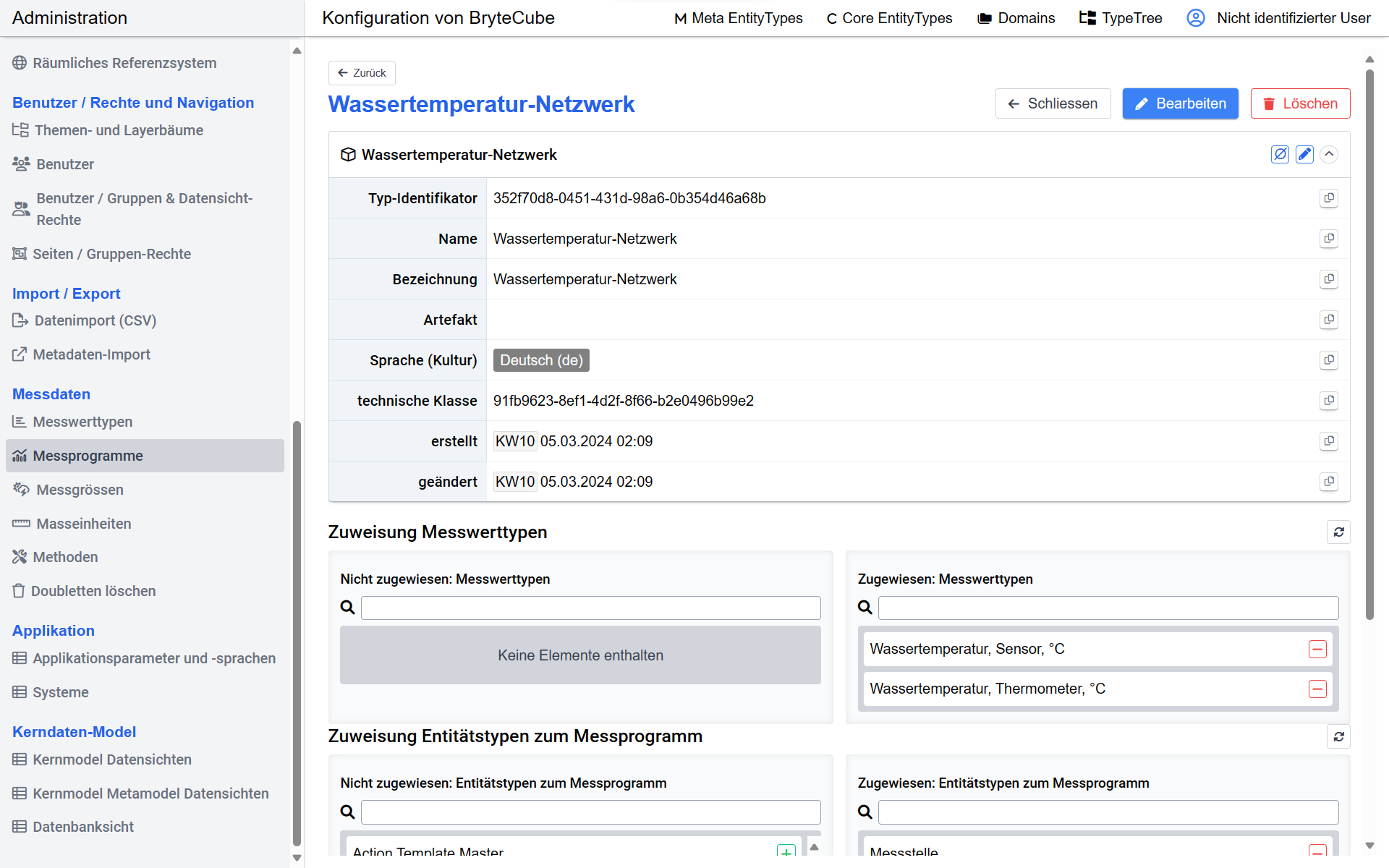The height and width of the screenshot is (868, 1389).
Task: Remove Wassertemperatur, Sensor, °C assignment
Action: [1317, 649]
